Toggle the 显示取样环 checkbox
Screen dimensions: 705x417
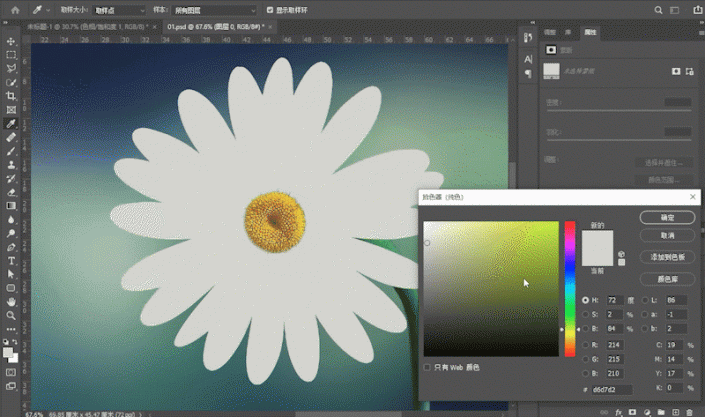click(268, 10)
